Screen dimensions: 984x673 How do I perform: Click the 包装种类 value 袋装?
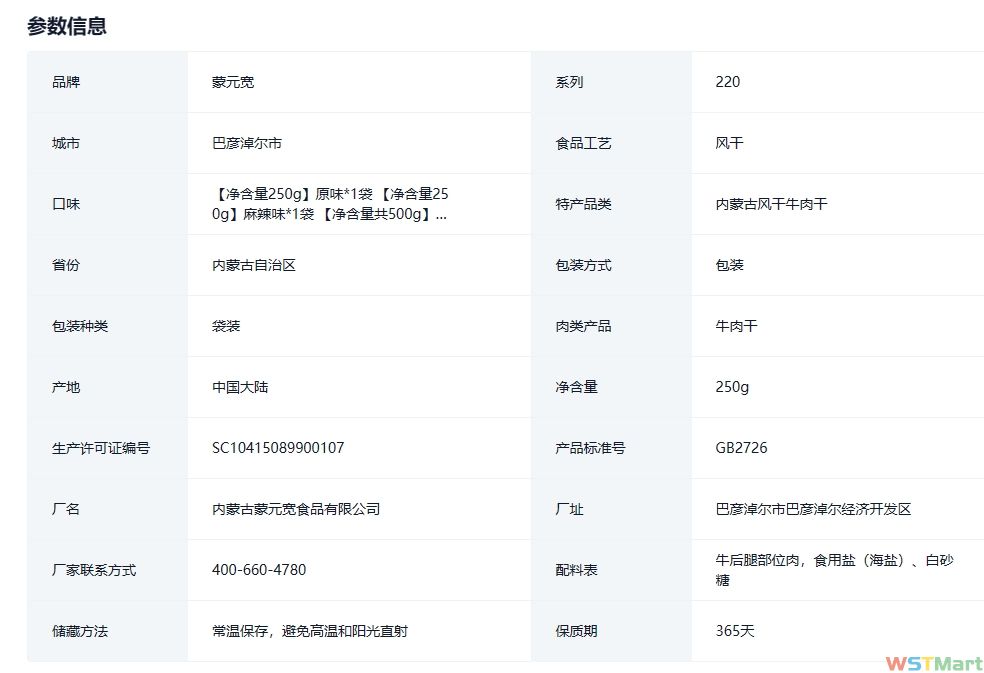tap(226, 326)
